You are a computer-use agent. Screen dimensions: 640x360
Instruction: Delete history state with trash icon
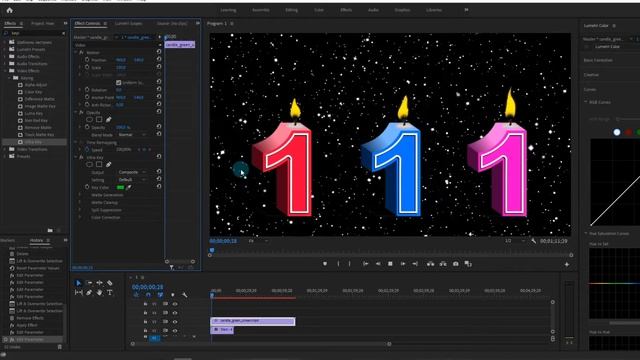click(60, 347)
